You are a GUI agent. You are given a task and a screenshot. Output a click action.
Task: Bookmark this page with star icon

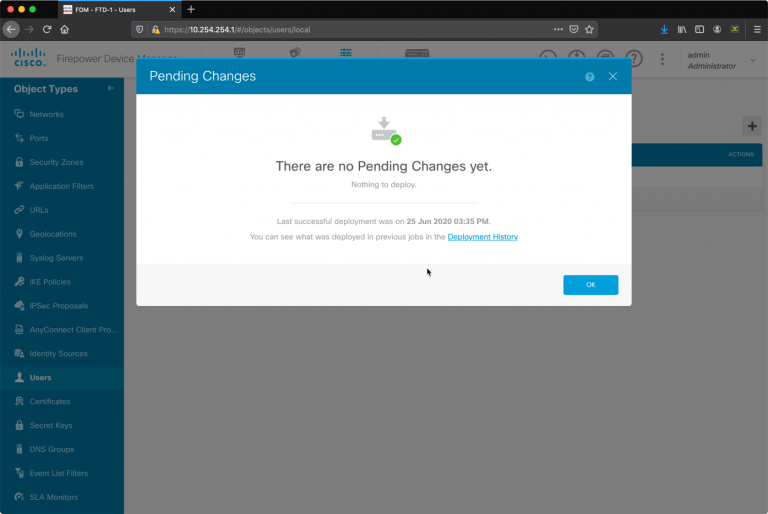(589, 29)
